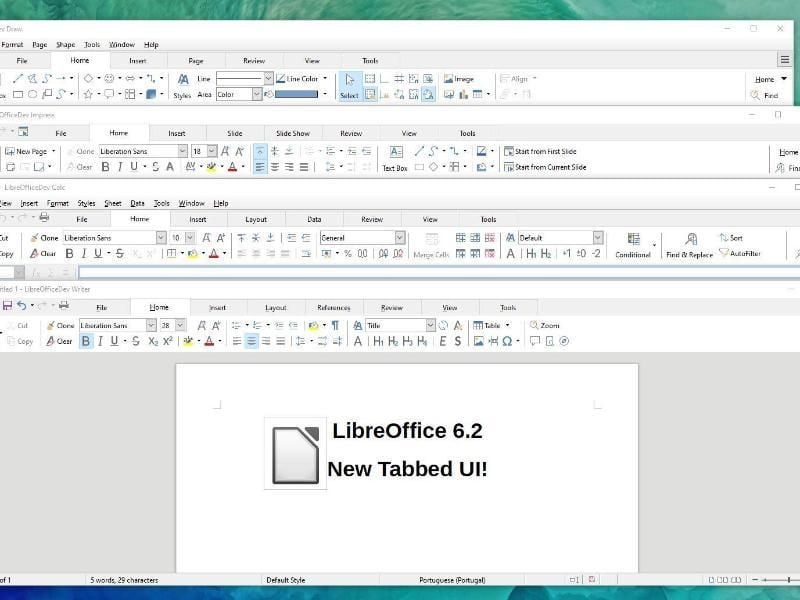Open the Title paragraph style dropdown in Writer
Viewport: 800px width, 600px height.
tap(431, 324)
